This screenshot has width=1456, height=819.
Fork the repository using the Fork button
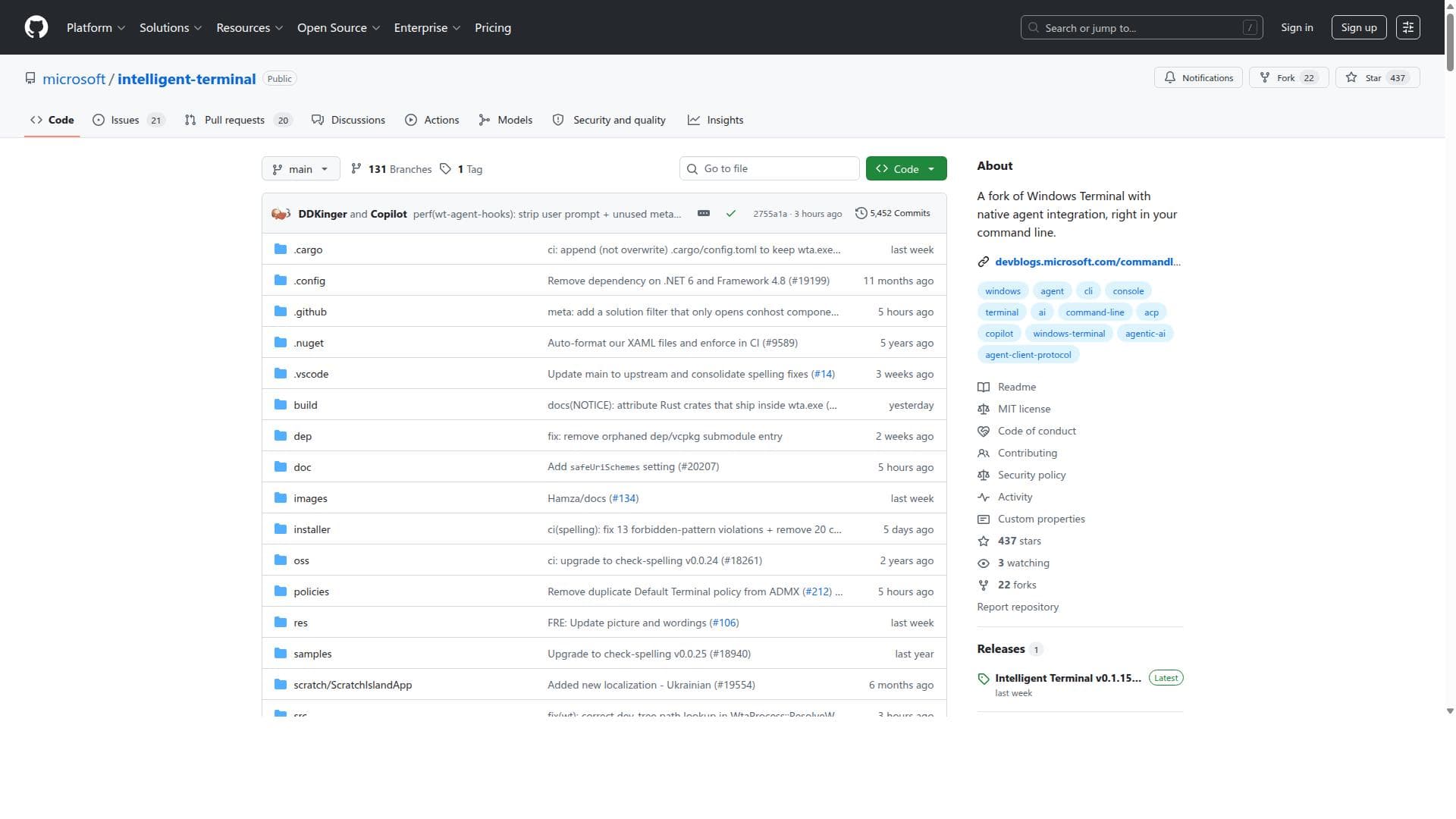click(1288, 77)
